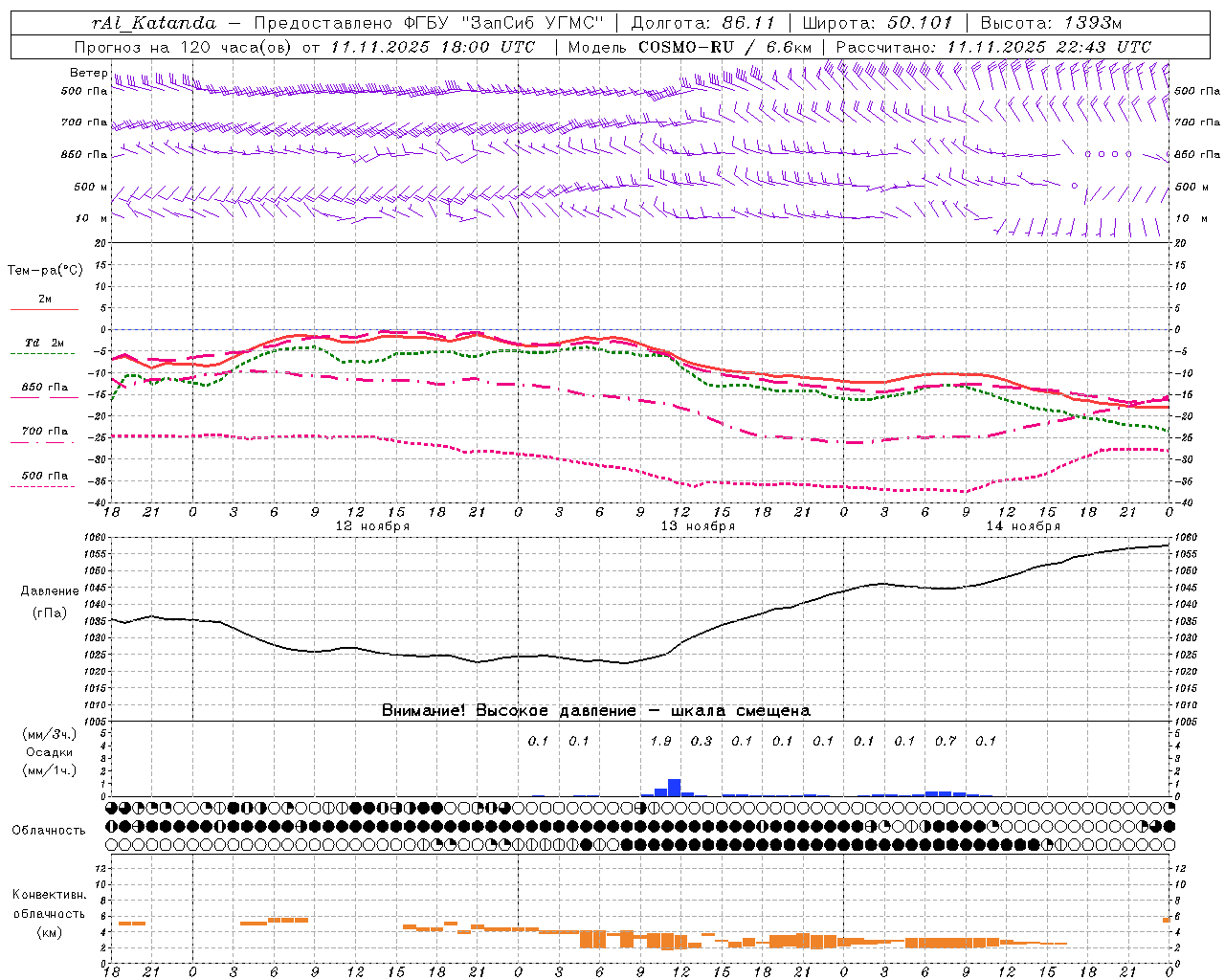Click the Давление pressure panel label
1225x980 pixels.
pos(50,591)
